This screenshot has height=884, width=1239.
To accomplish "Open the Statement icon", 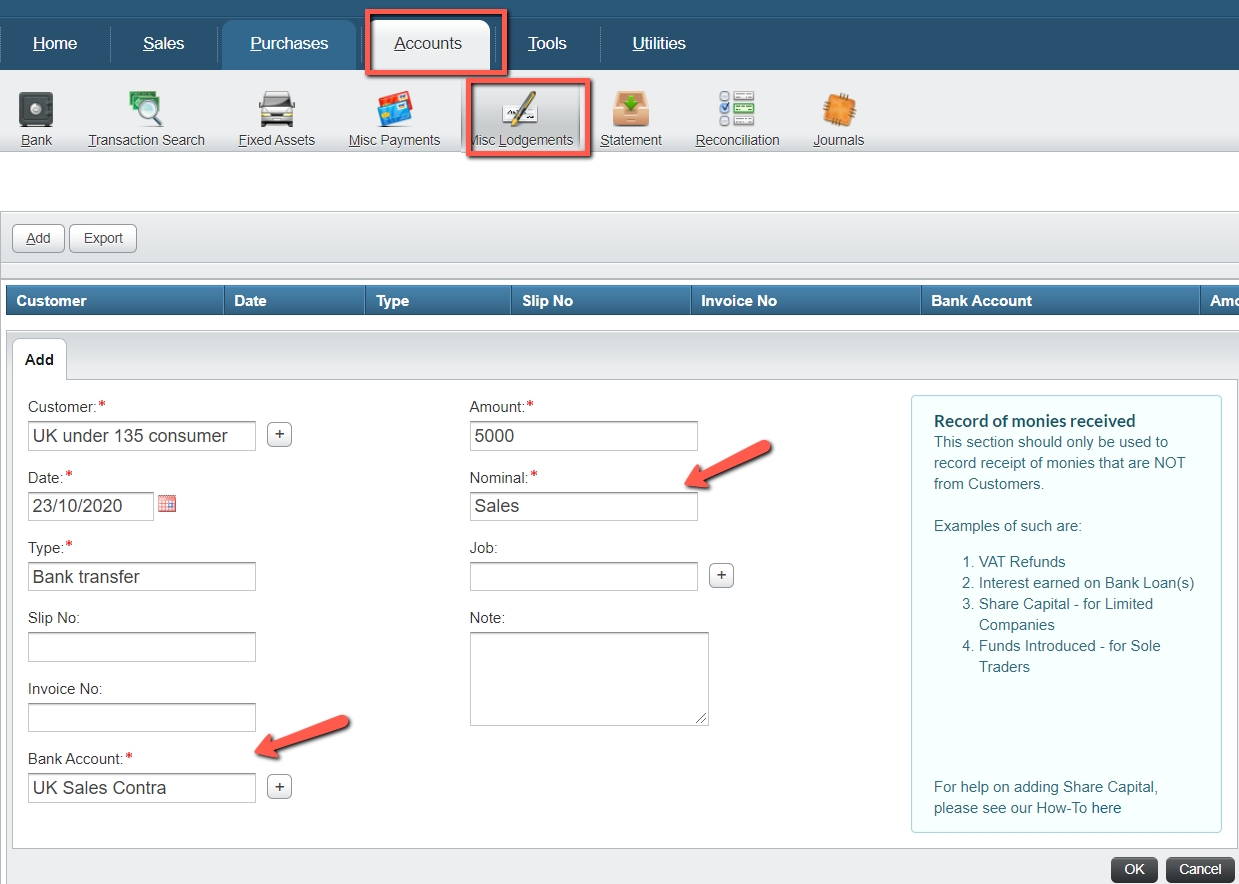I will point(631,109).
